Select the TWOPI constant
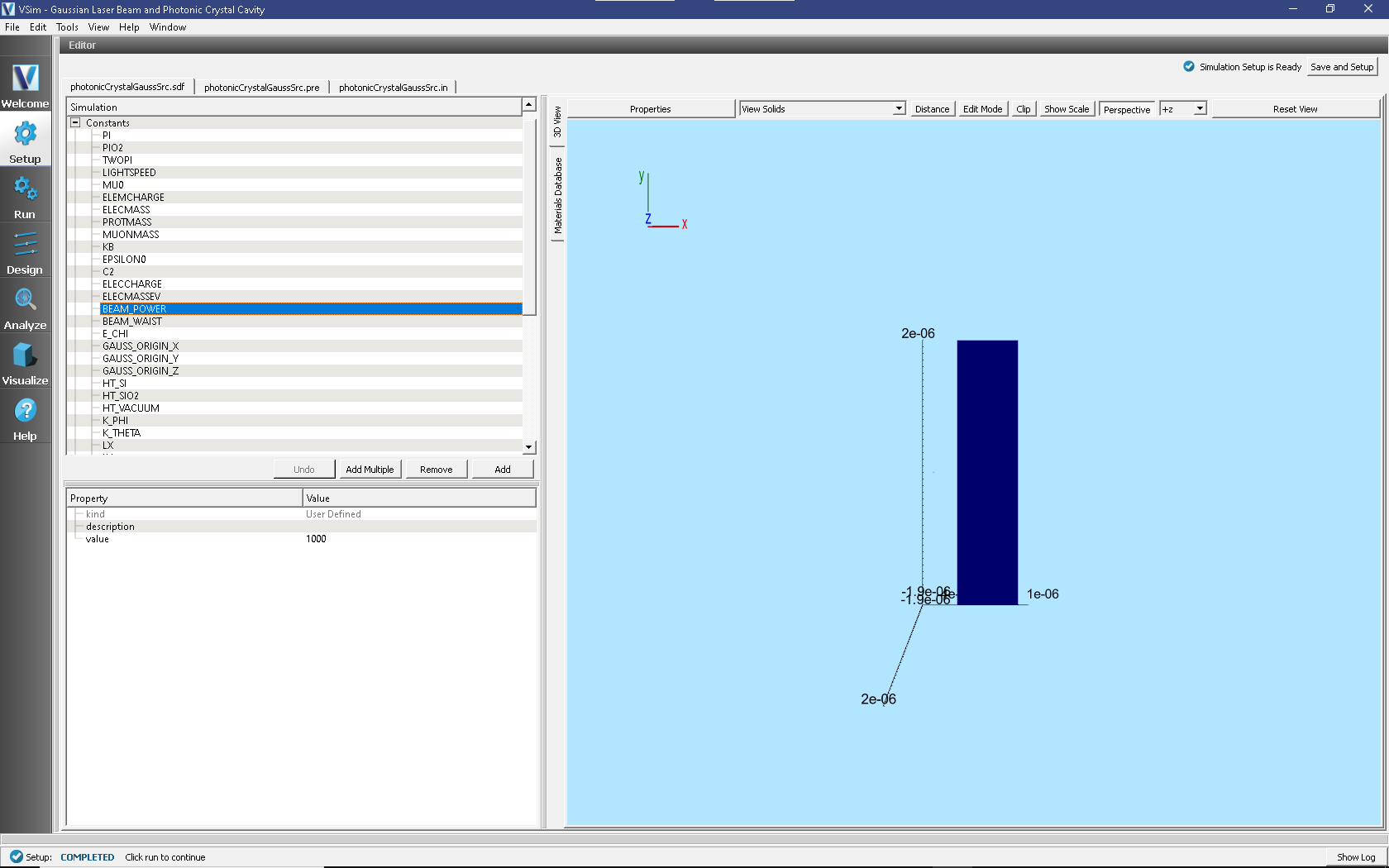Screen dimensions: 1389x868 (117, 160)
